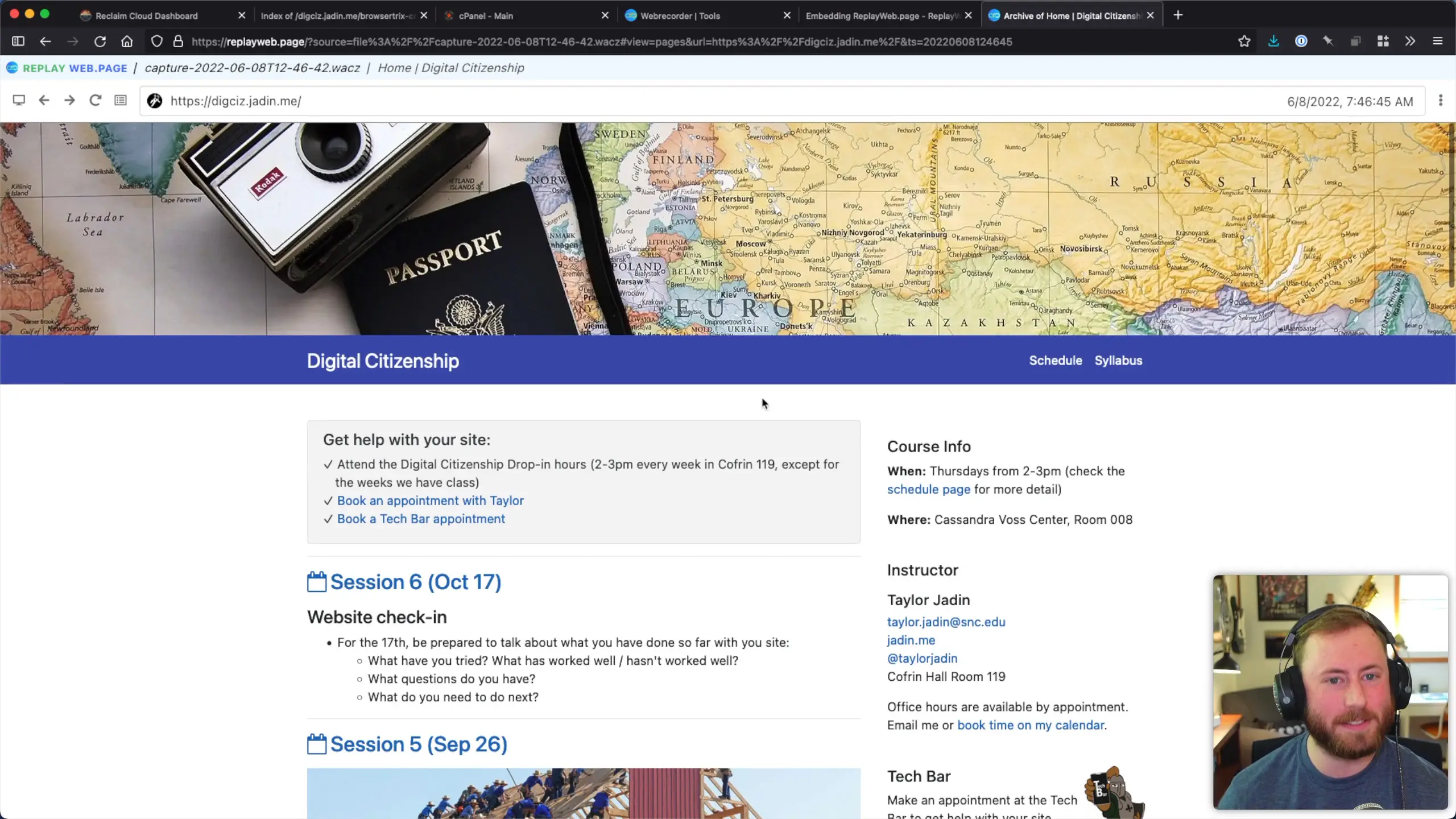The image size is (1456, 819).
Task: Open tracking protection shield icon
Action: click(157, 42)
